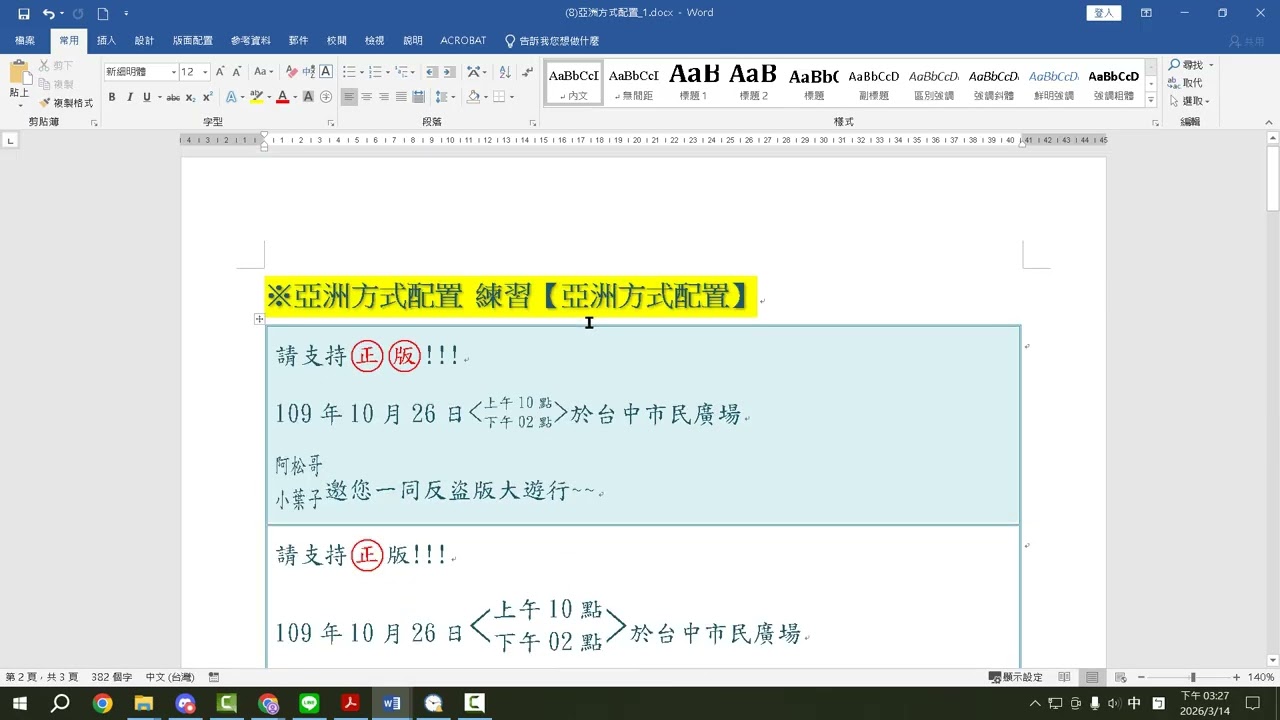Click the distributed alignment icon
This screenshot has height=720, width=1280.
[x=418, y=97]
